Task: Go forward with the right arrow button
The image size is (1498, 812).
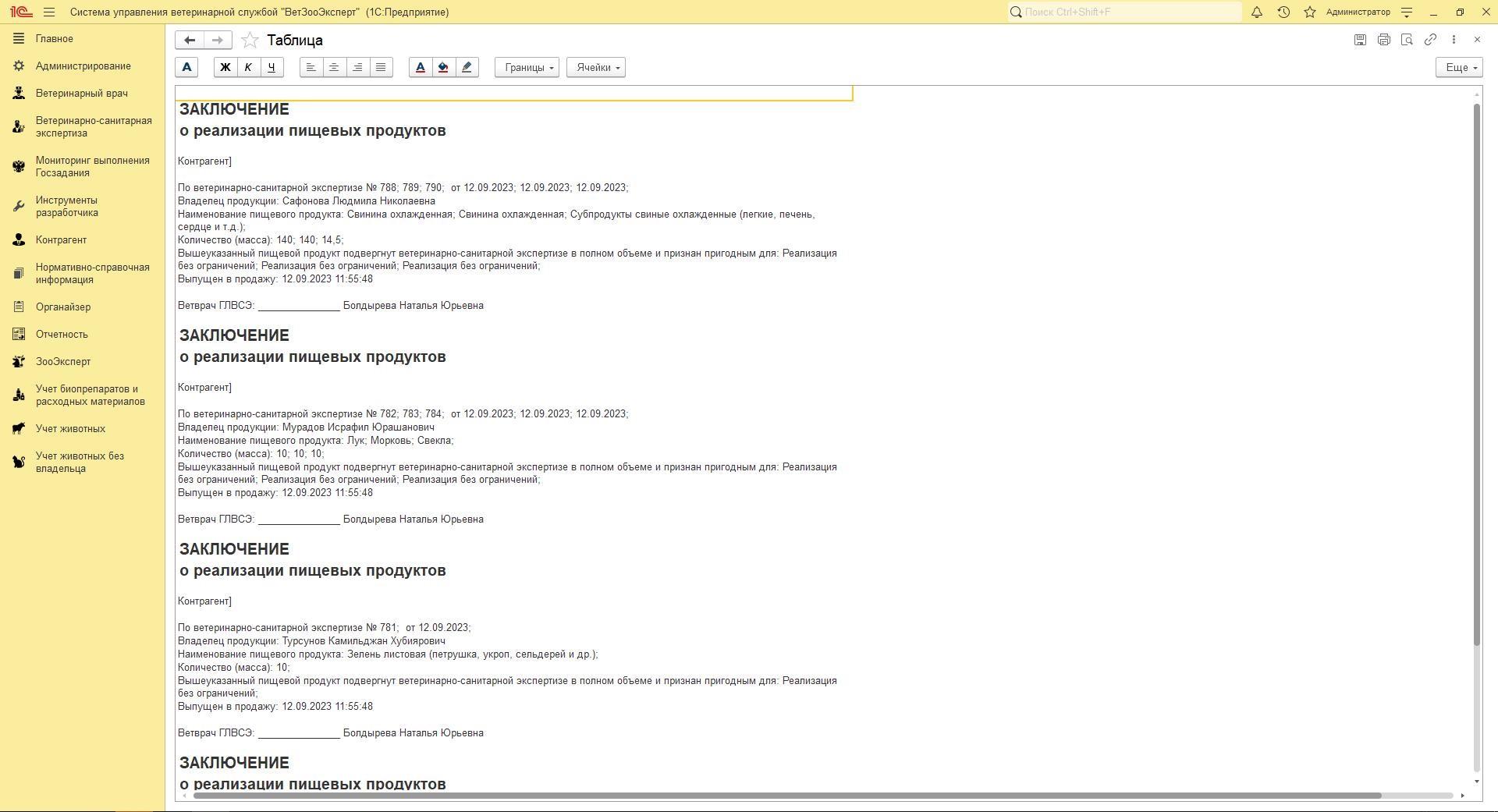Action: tap(218, 40)
